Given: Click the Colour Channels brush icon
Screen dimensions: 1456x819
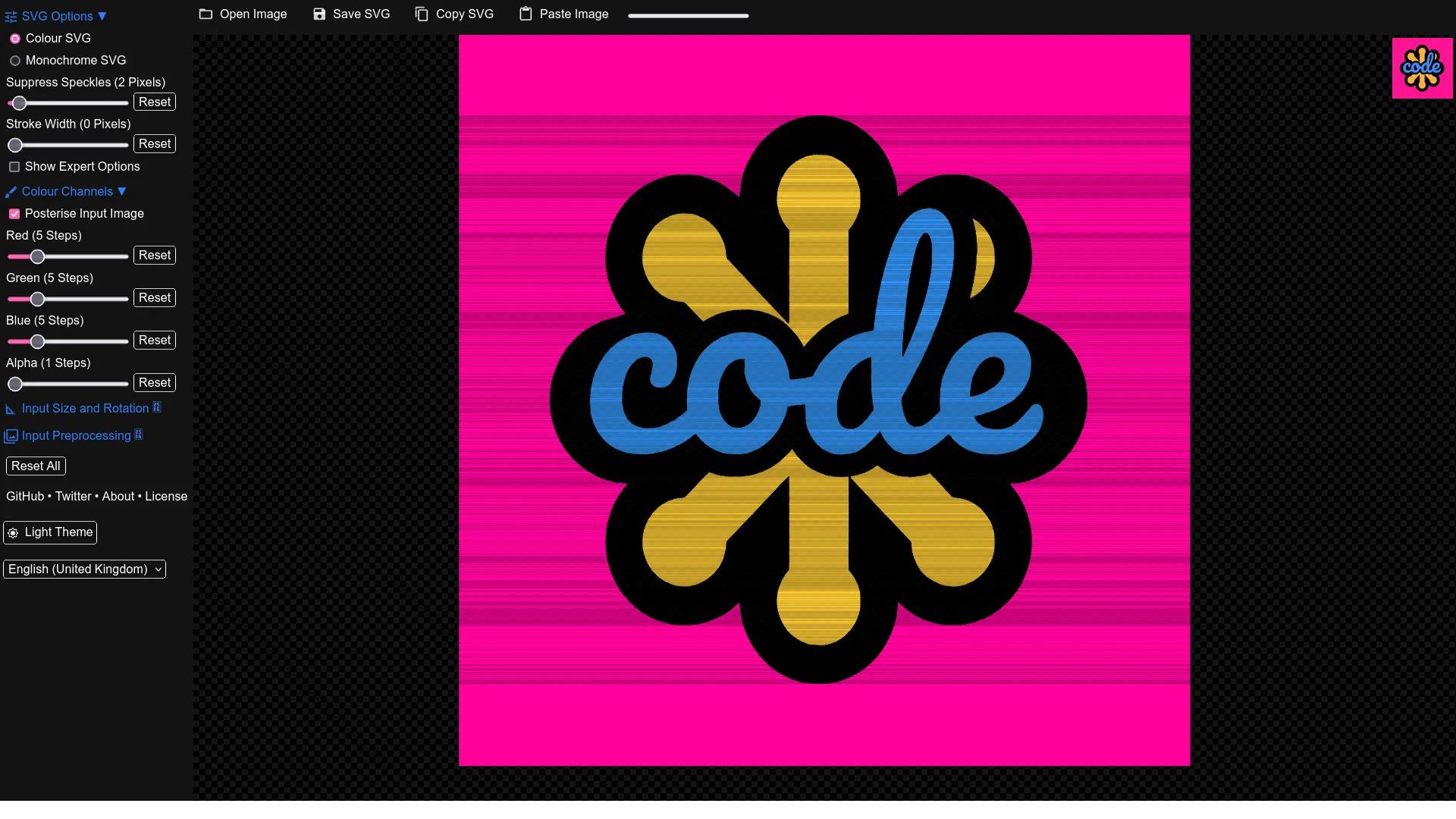Looking at the screenshot, I should pyautogui.click(x=11, y=192).
